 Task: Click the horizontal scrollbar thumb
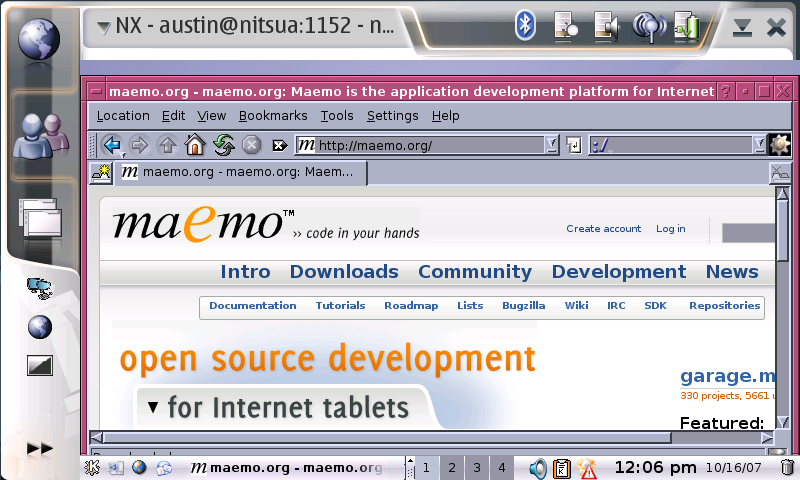tap(387, 438)
